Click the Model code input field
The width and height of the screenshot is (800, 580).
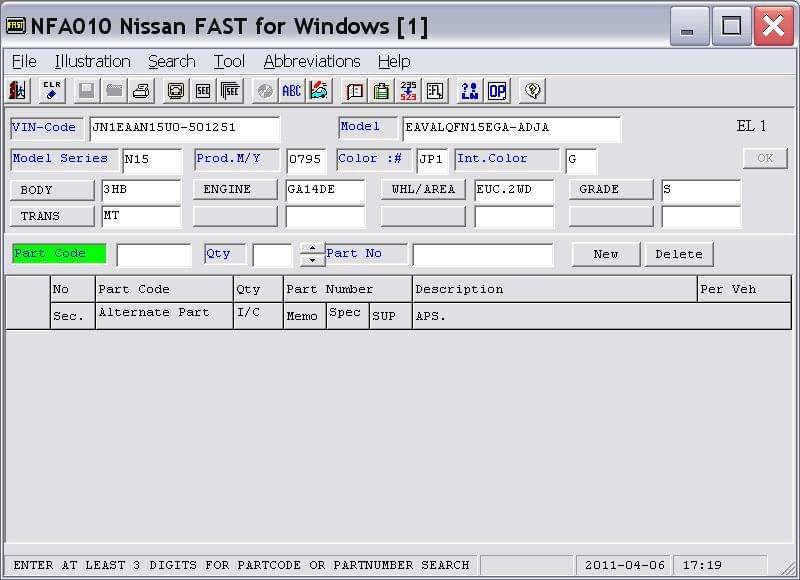[512, 128]
